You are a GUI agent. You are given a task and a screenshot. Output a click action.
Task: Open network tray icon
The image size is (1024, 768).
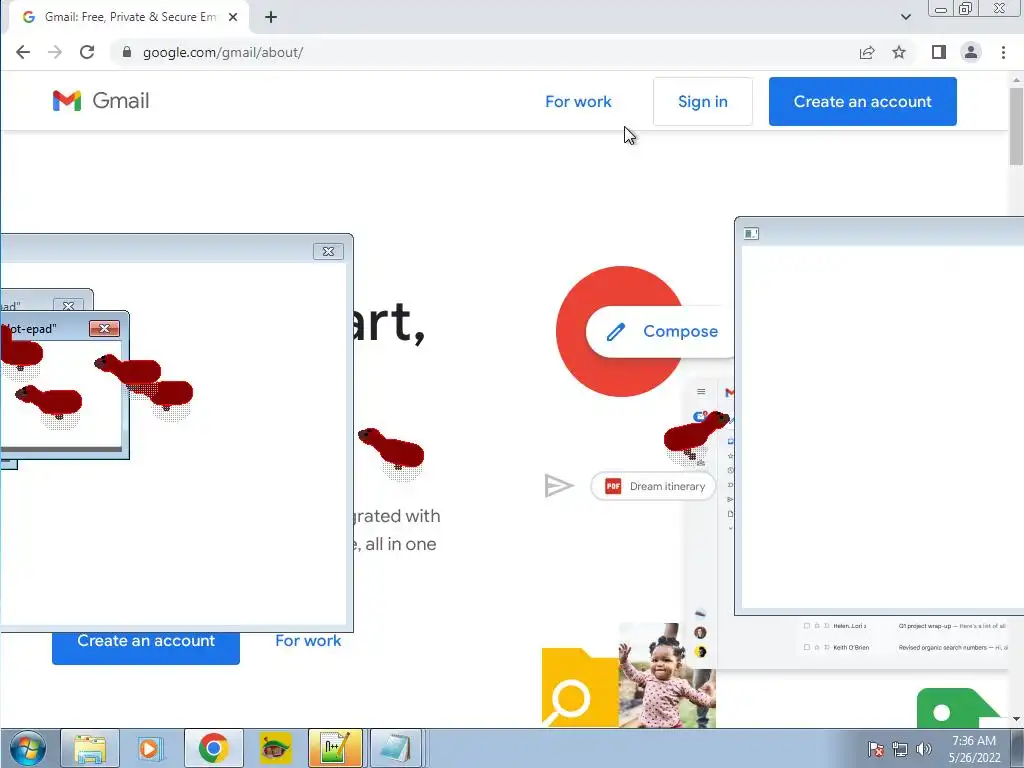pyautogui.click(x=900, y=749)
